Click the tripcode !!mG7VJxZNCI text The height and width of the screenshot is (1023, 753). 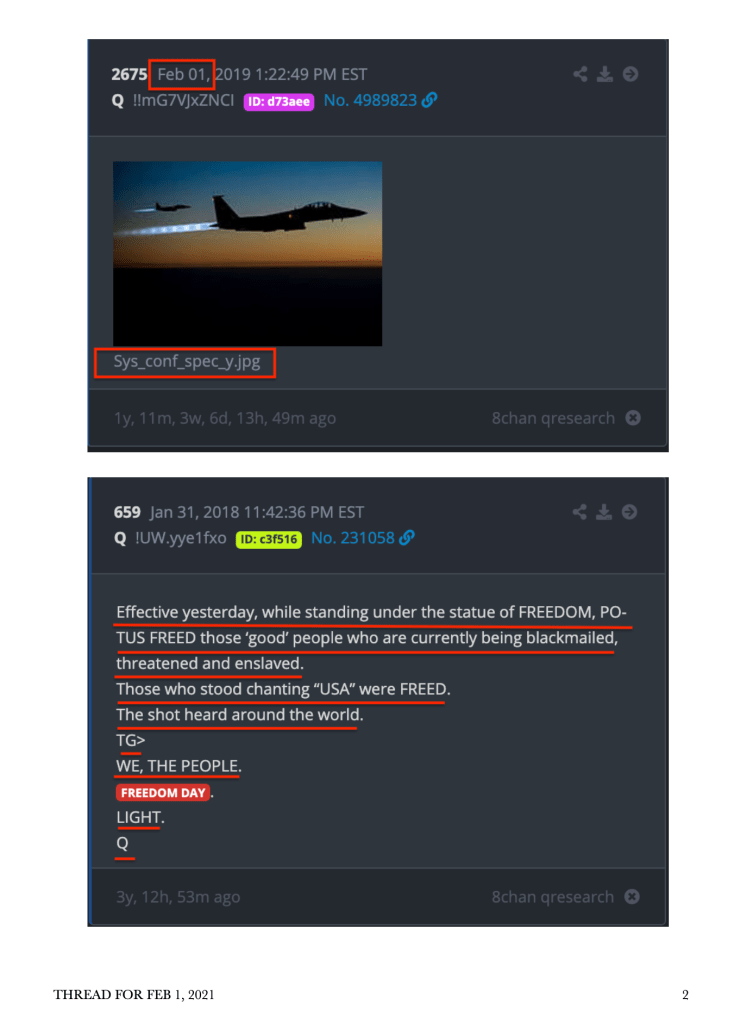tap(183, 100)
